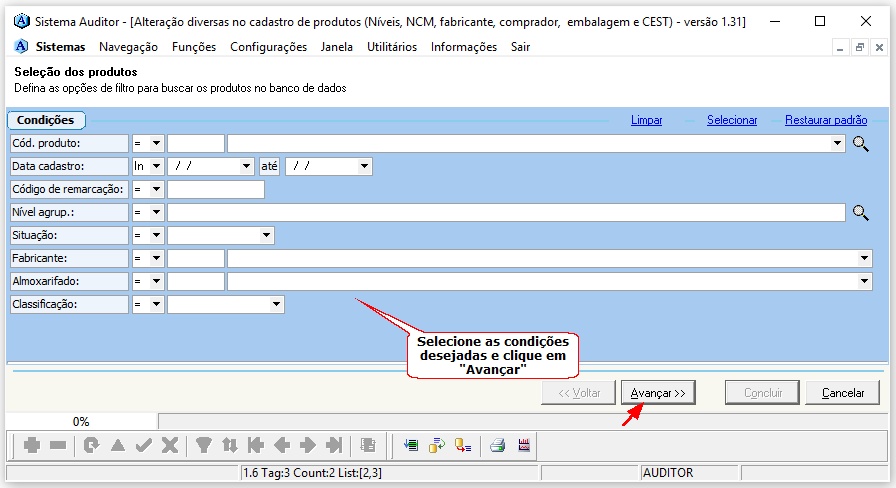Viewport: 896px width, 488px height.
Task: Click the triangle edit toolbar icon
Action: (118, 445)
